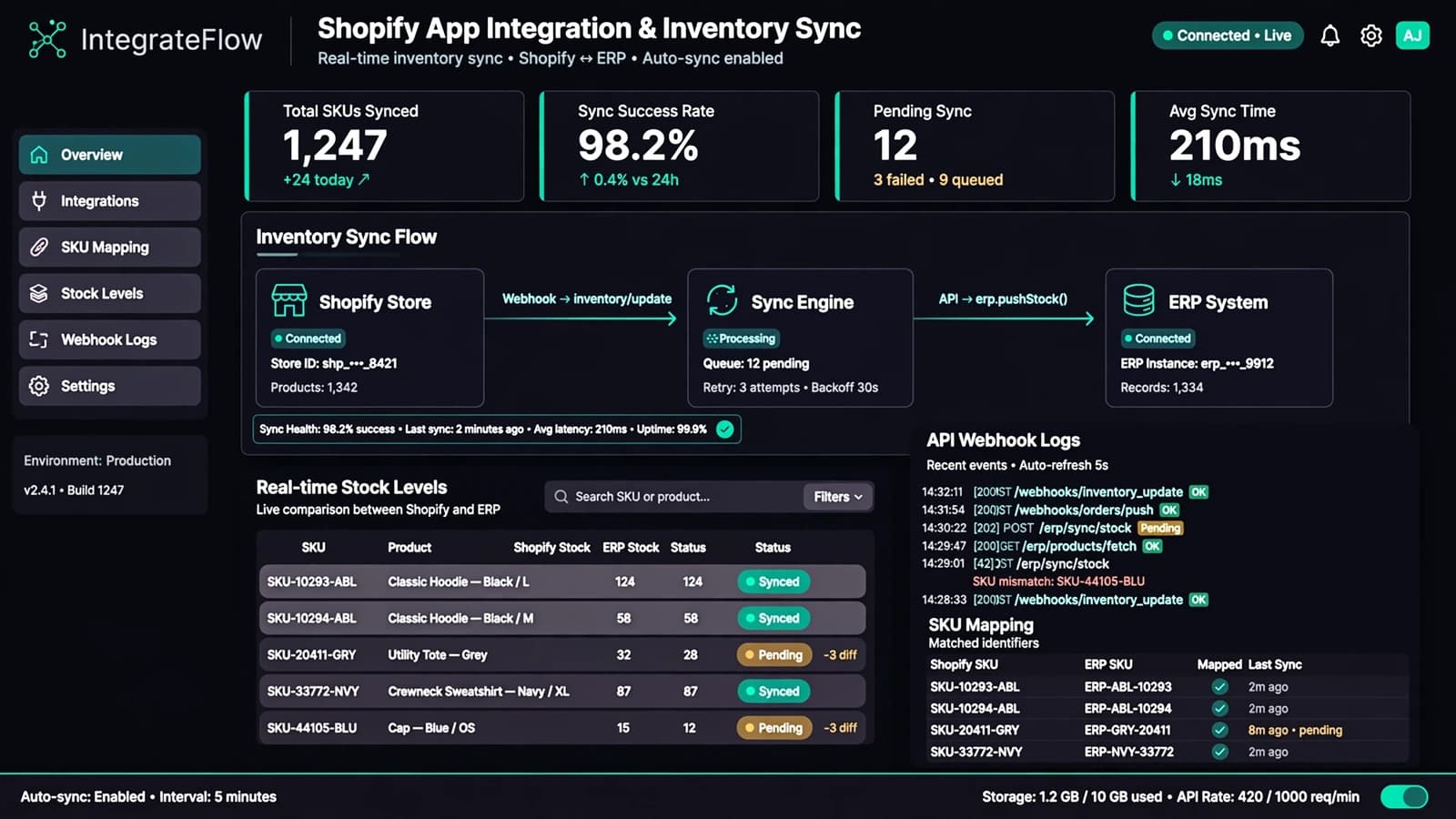The height and width of the screenshot is (819, 1456).
Task: Click the API → erp.pushStock() flow label
Action: (1003, 298)
